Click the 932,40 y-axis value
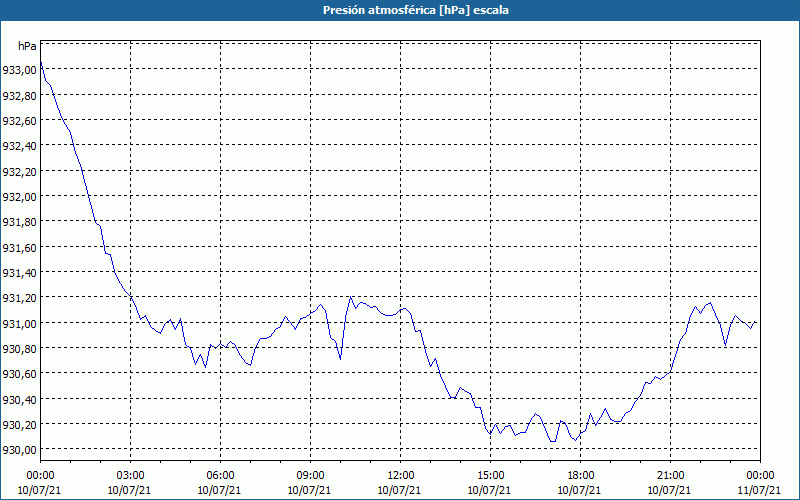Screen dimensions: 800x500 (x=19, y=146)
